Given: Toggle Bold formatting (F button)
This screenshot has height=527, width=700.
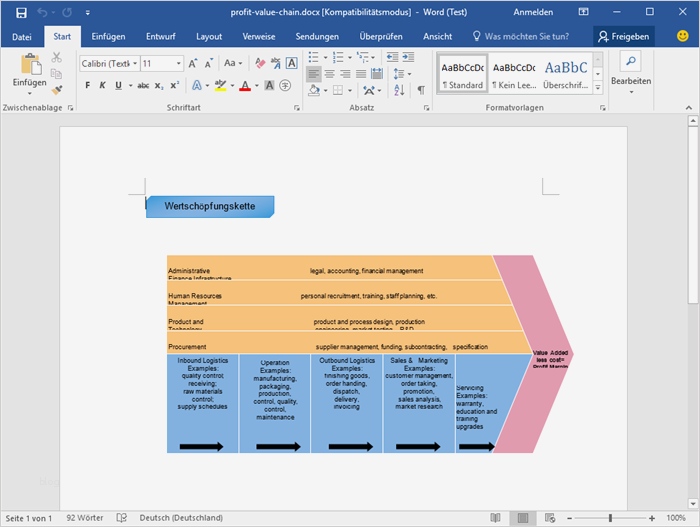Looking at the screenshot, I should click(x=88, y=86).
